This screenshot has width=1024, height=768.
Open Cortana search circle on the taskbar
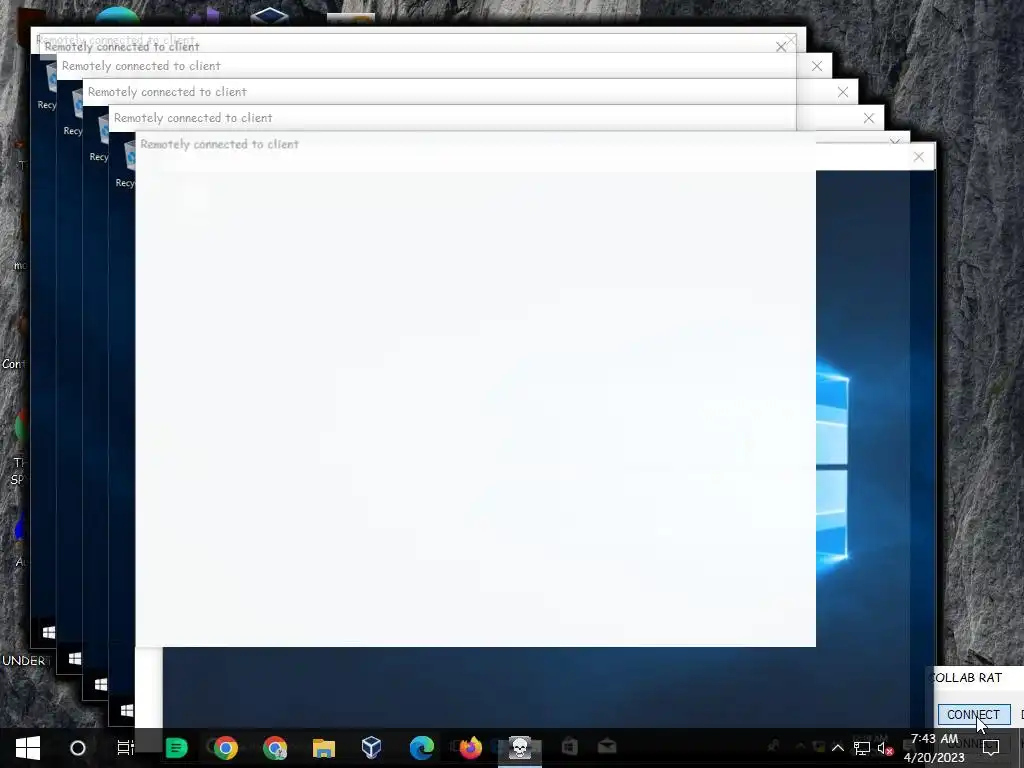point(78,748)
